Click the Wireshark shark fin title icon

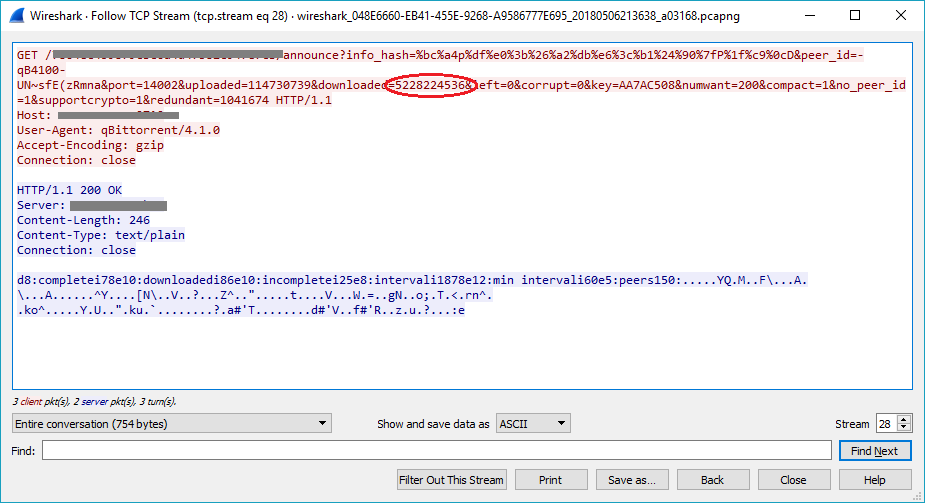pos(17,15)
